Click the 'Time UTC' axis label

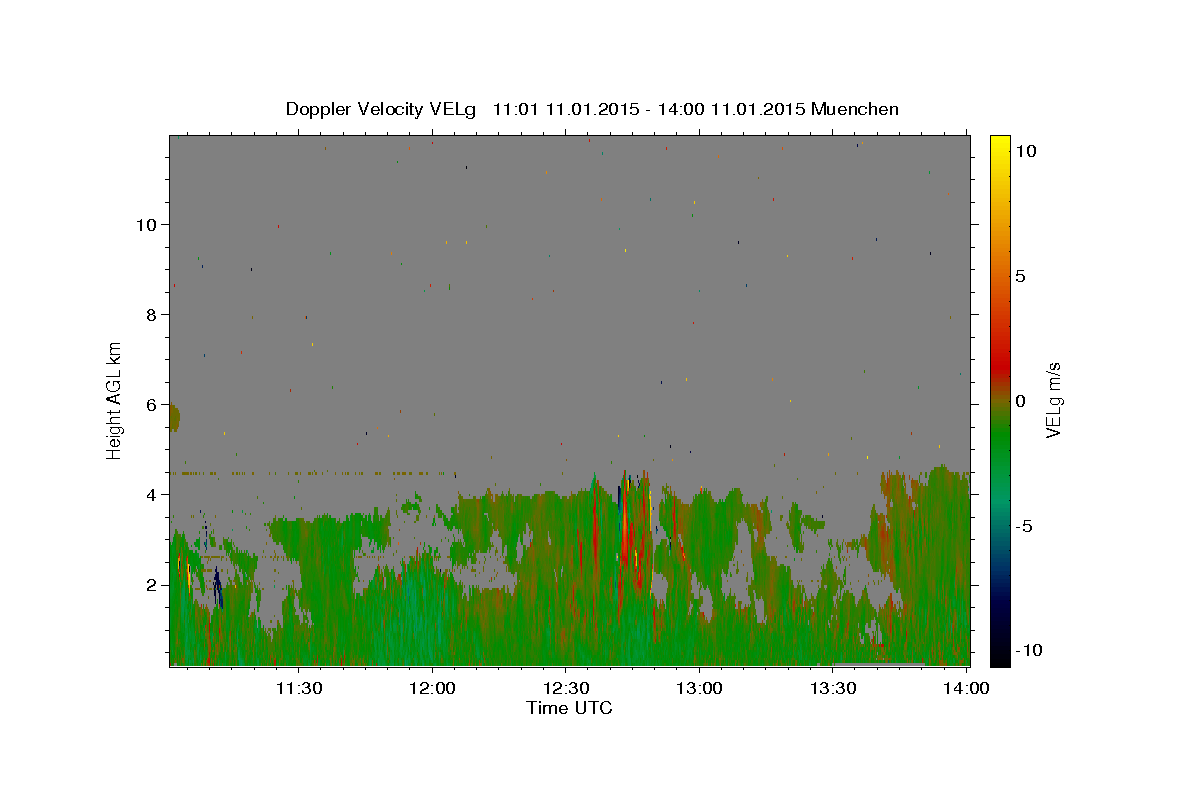coord(569,708)
